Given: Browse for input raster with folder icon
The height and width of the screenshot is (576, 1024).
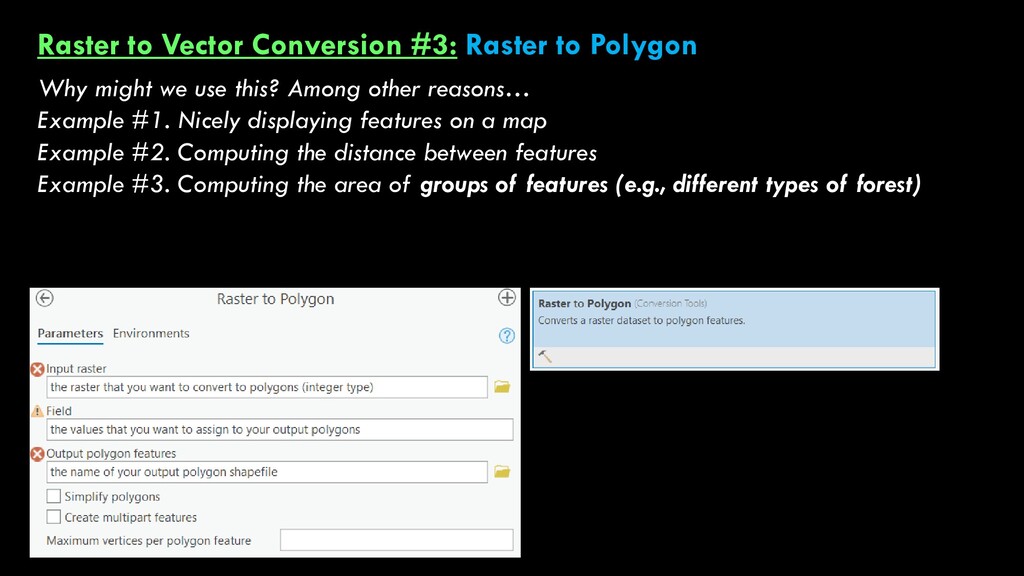Looking at the screenshot, I should point(502,387).
